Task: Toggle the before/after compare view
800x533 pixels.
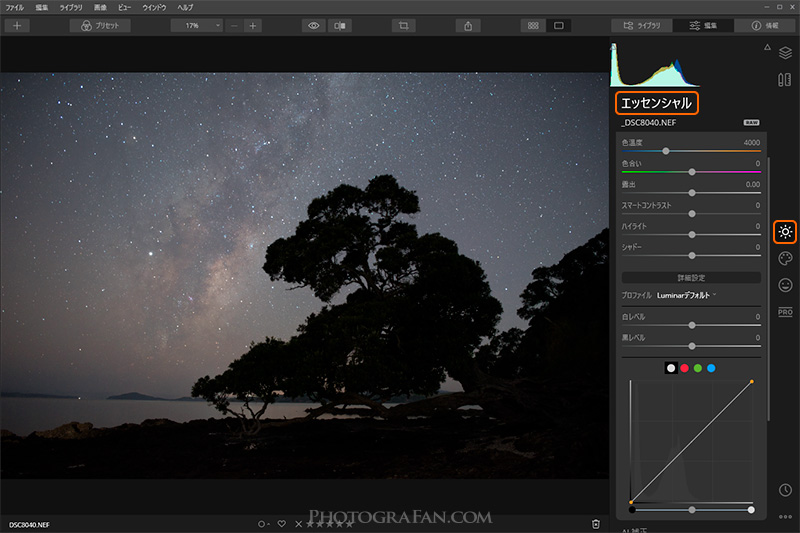Action: point(340,26)
